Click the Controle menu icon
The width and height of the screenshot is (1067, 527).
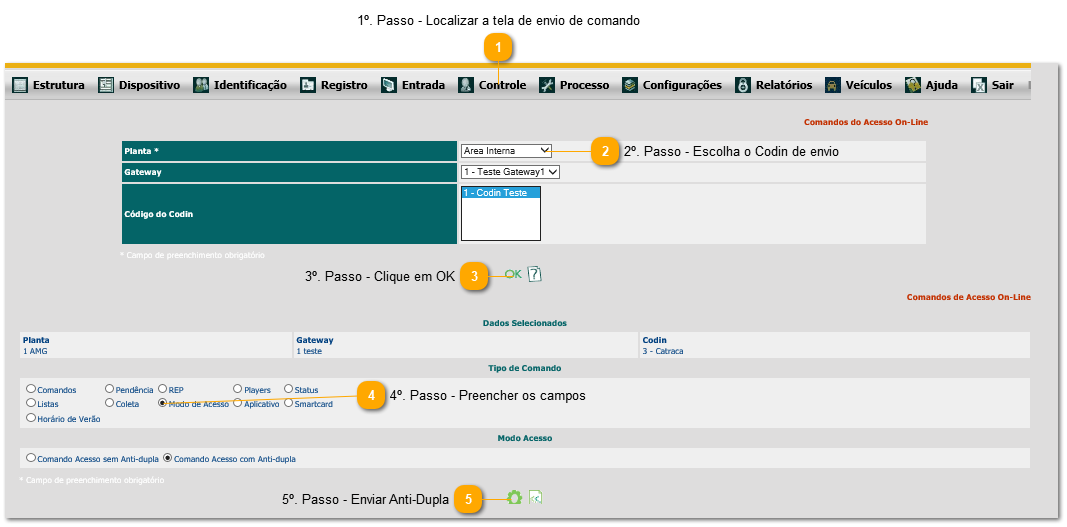(465, 85)
